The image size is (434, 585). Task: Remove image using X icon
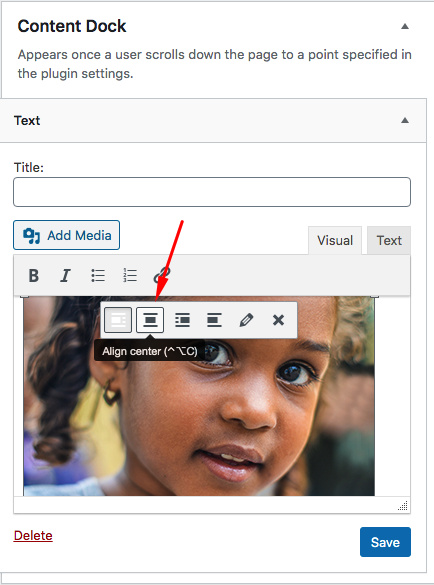[278, 320]
